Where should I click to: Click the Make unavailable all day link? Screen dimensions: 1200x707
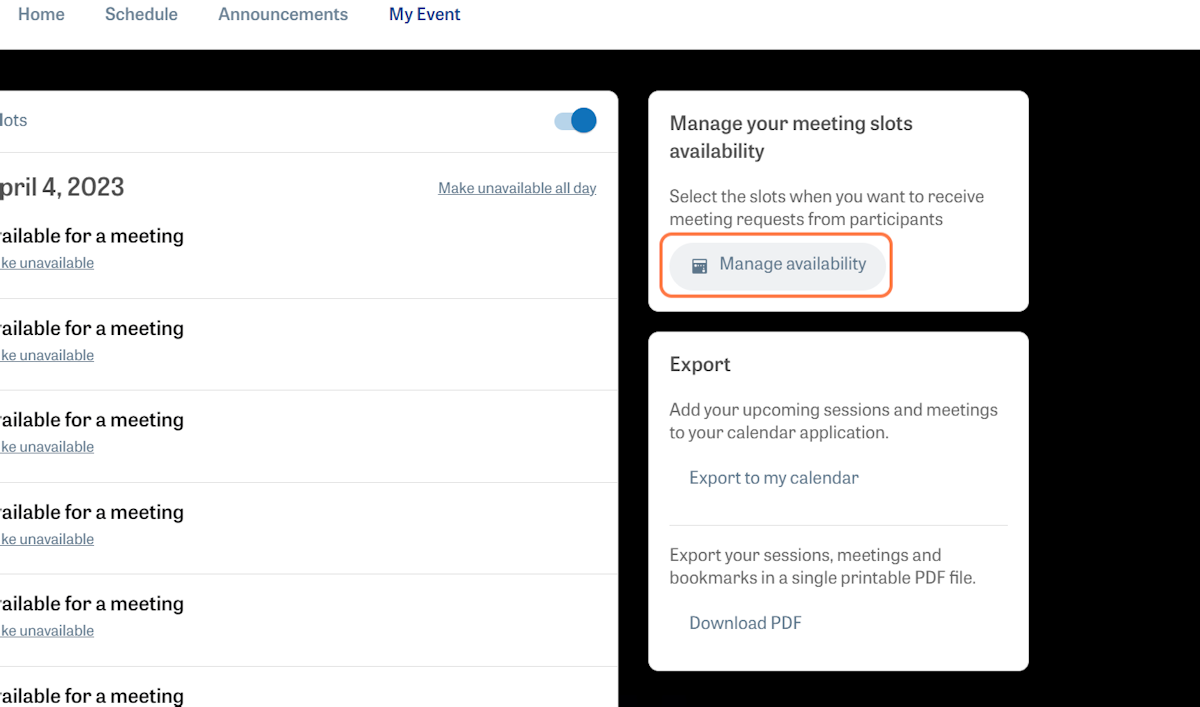pyautogui.click(x=517, y=188)
